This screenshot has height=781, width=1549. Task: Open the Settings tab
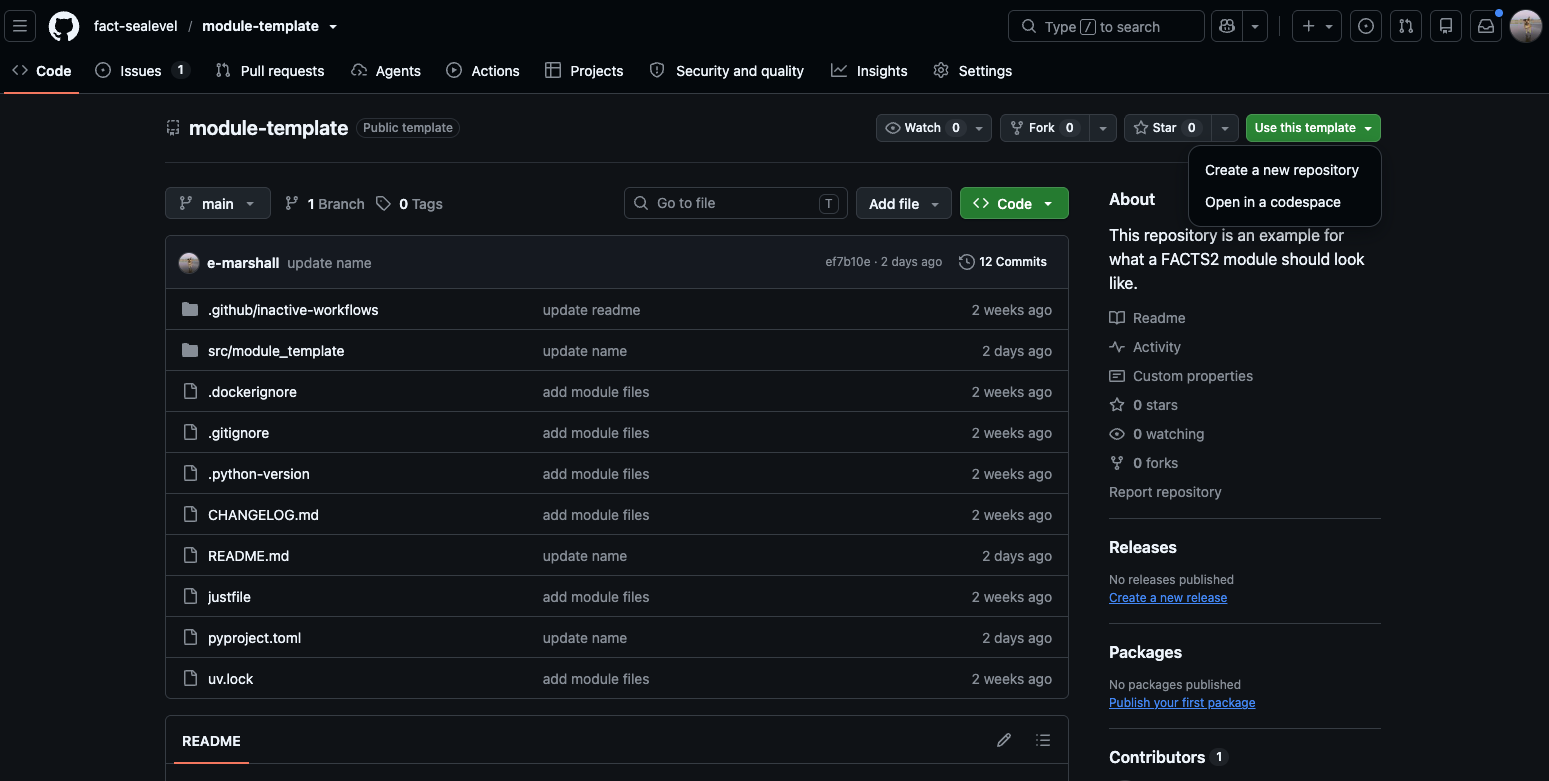[x=972, y=71]
